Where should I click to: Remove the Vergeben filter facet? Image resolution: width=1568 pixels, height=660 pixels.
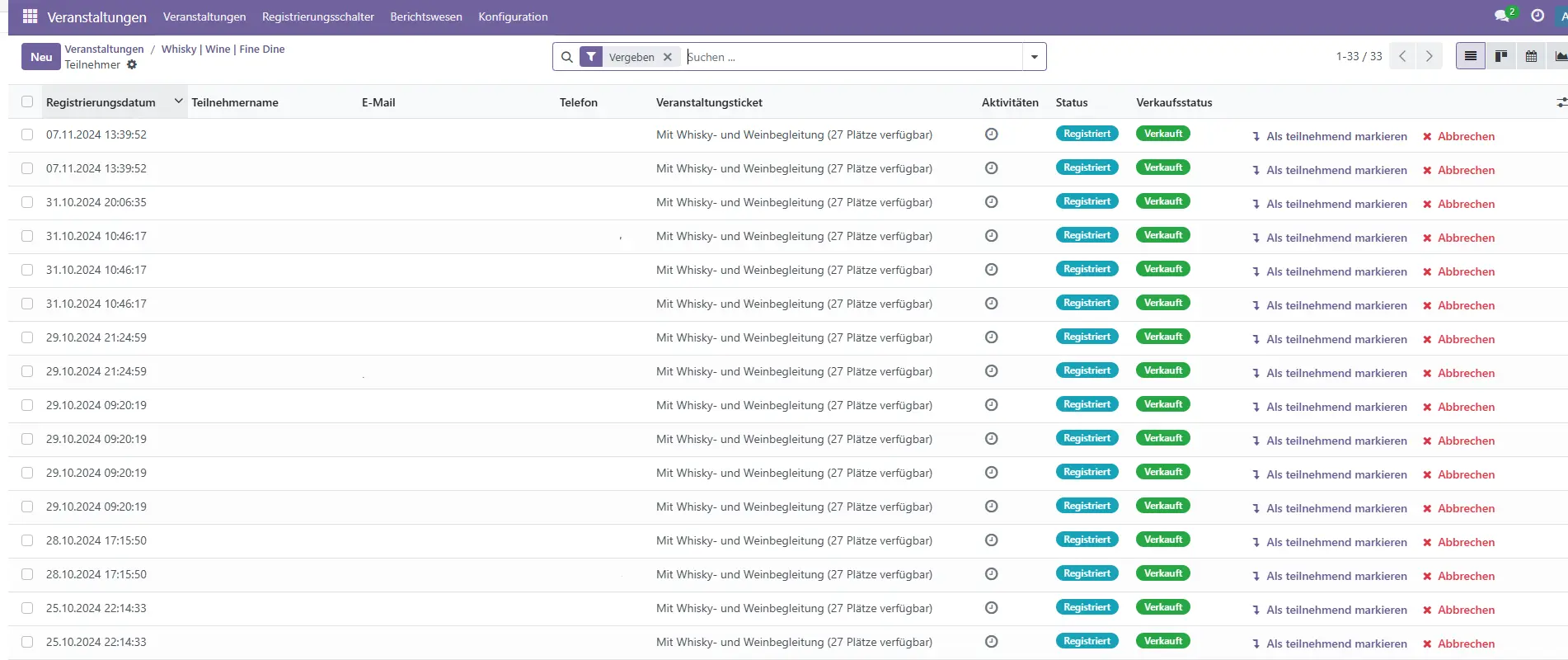point(668,57)
